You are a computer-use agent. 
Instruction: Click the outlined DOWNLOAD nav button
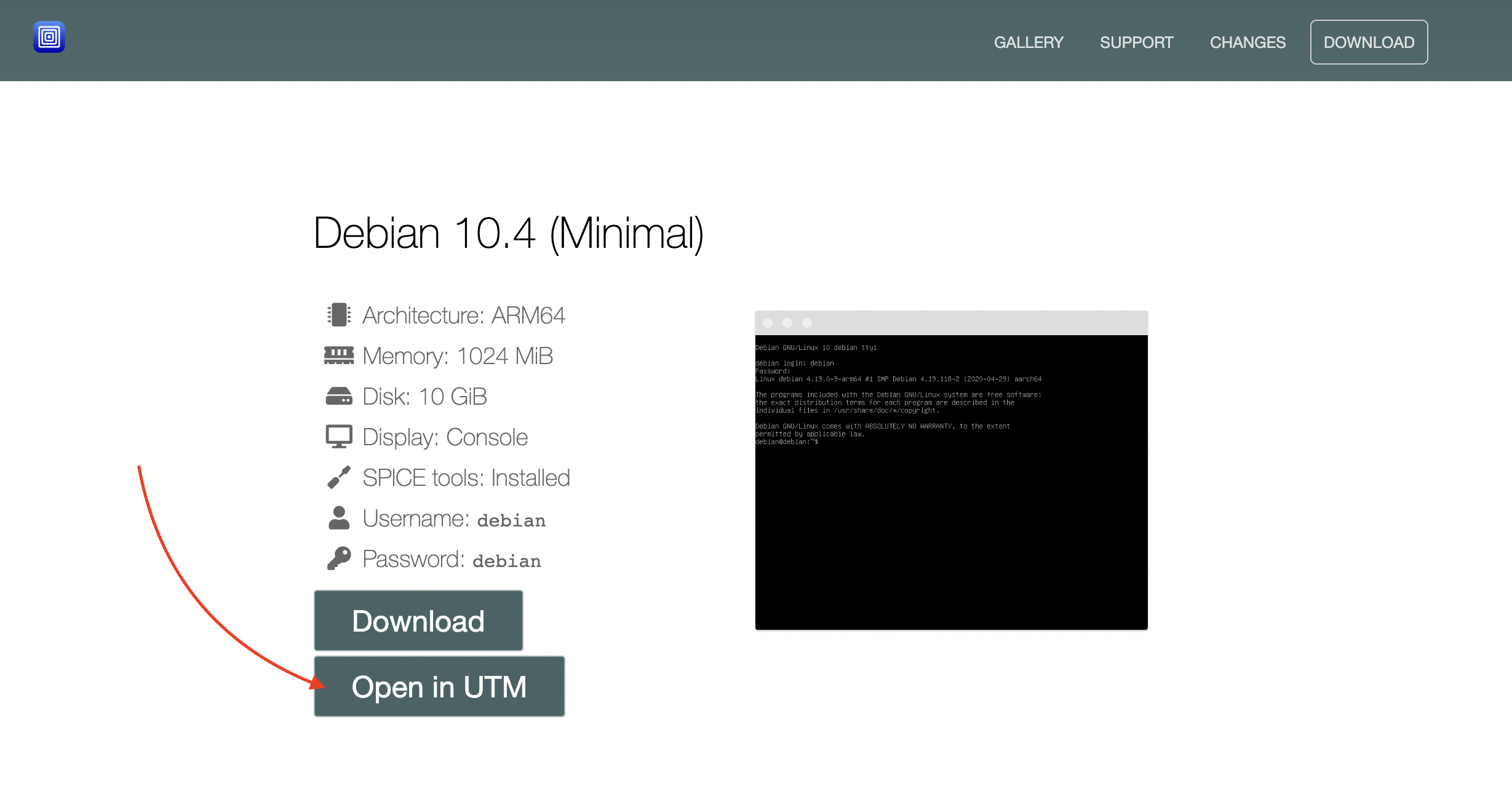click(x=1369, y=42)
